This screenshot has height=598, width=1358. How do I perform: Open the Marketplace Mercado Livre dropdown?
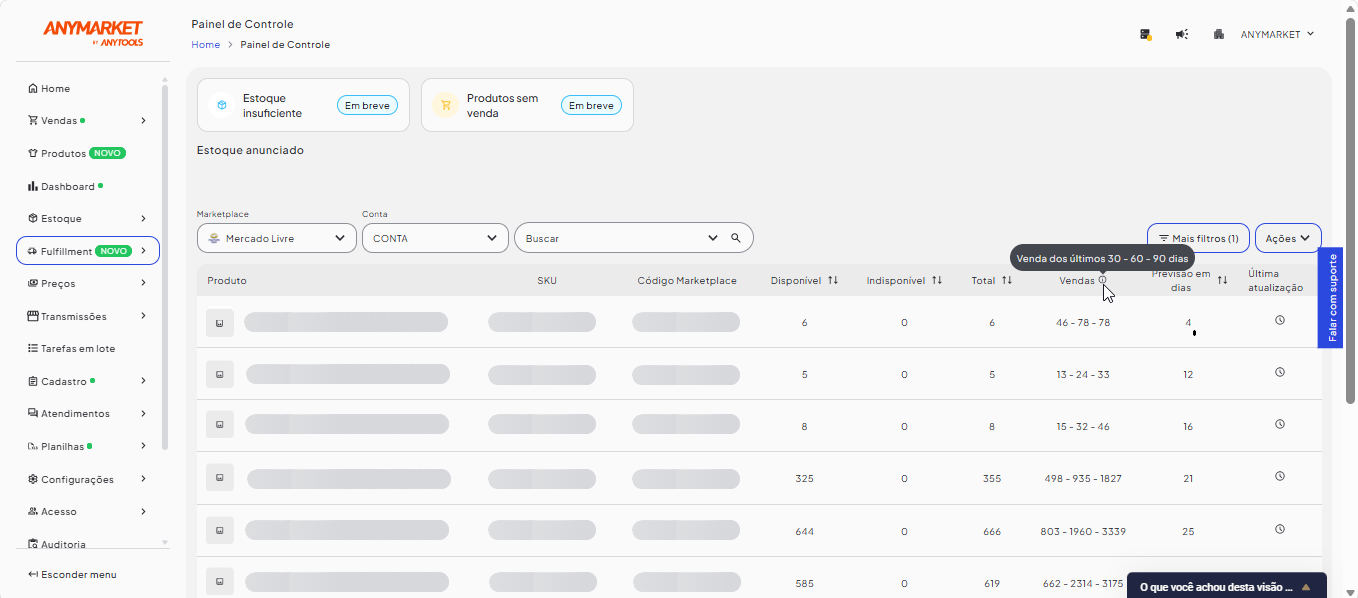coord(276,238)
